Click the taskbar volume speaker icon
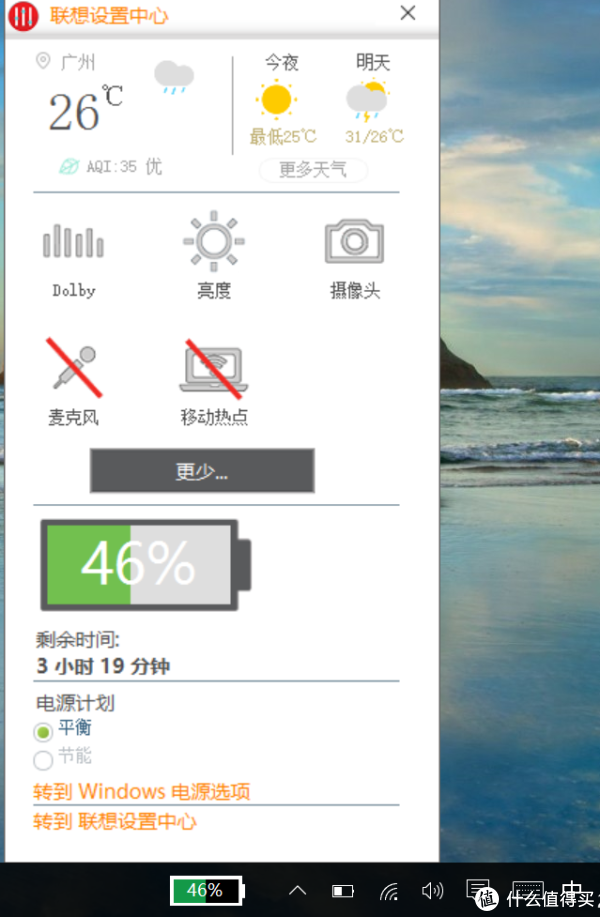Image resolution: width=600 pixels, height=917 pixels. [432, 891]
